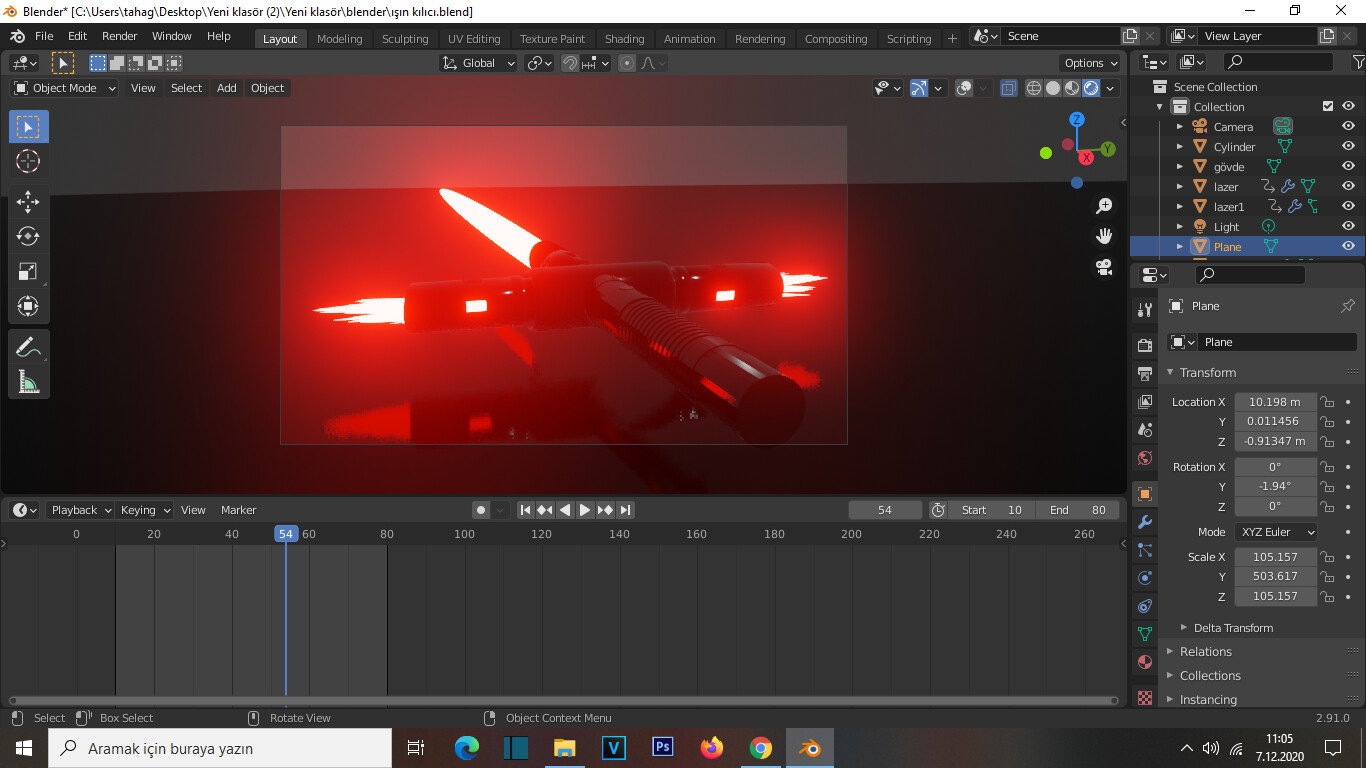Hide the Cylinder object in outliner
The height and width of the screenshot is (768, 1366).
(x=1348, y=147)
